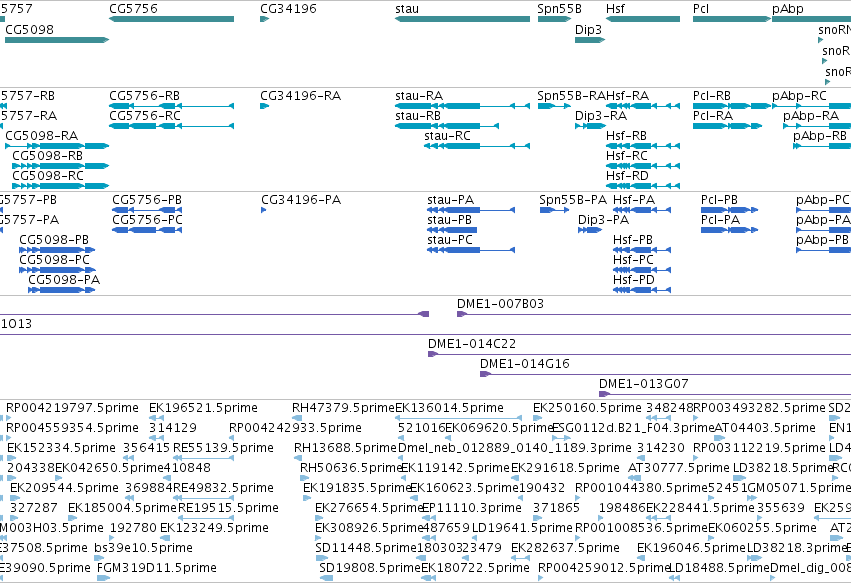This screenshot has width=851, height=583.
Task: Open EST SD19808.5prime
Action: (x=370, y=568)
